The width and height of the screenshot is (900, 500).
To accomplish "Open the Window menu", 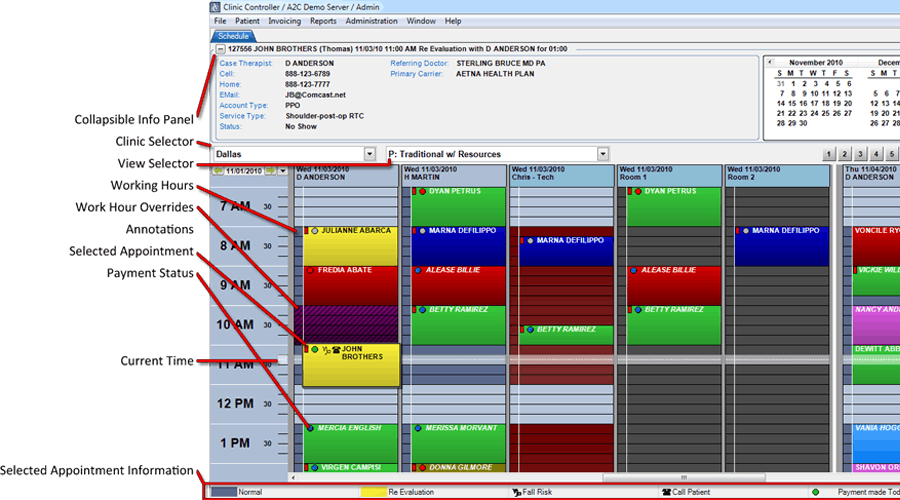I will (x=421, y=21).
